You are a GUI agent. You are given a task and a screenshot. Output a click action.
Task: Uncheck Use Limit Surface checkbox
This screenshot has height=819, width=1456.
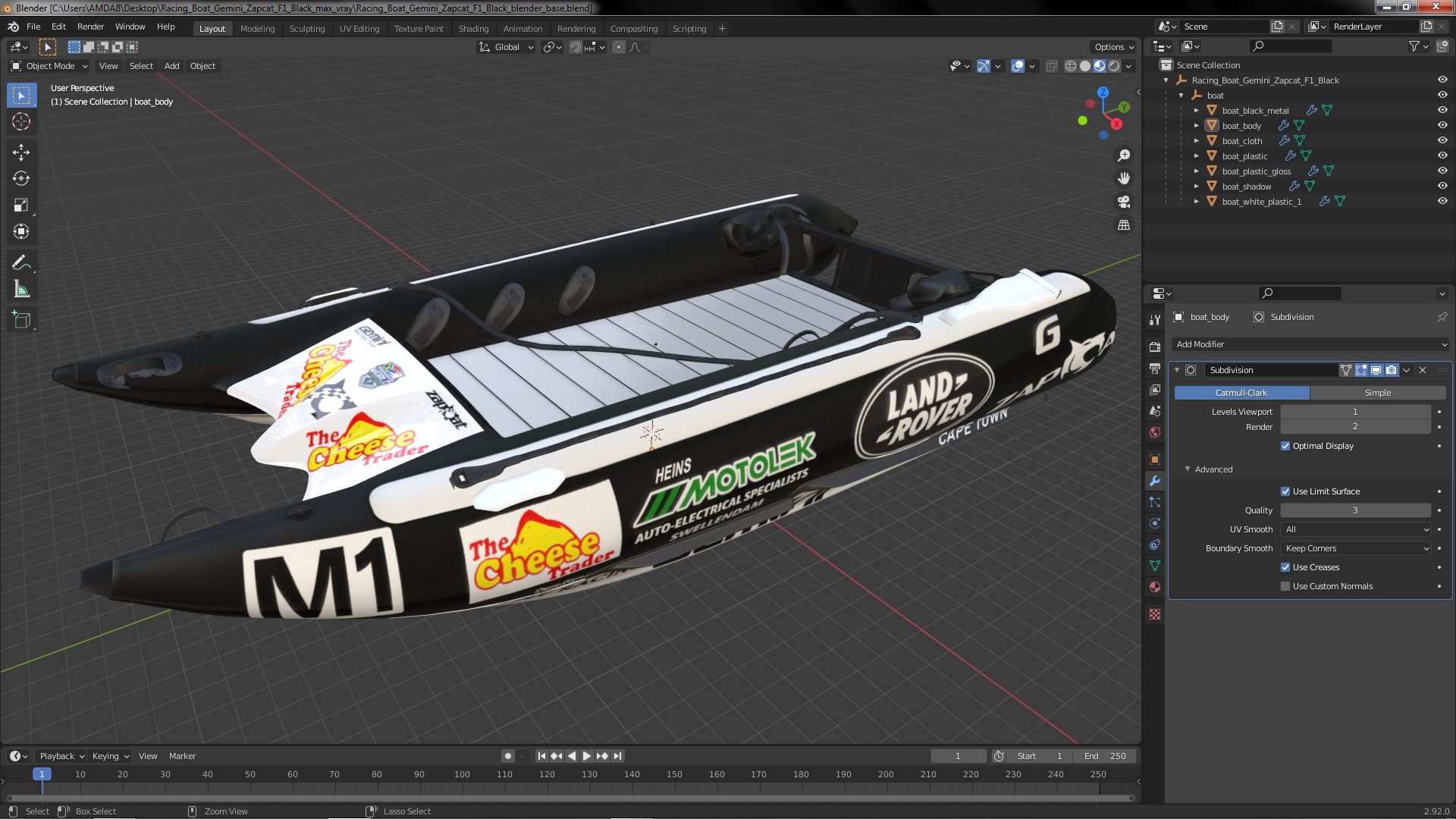pos(1285,491)
